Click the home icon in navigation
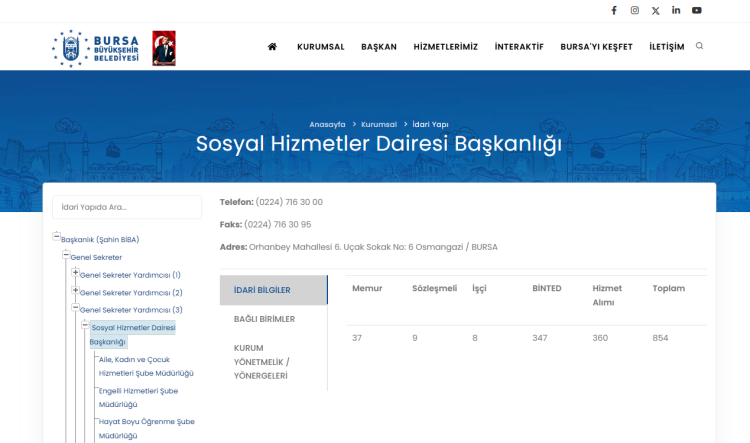Viewport: 750px width, 443px height. (272, 47)
